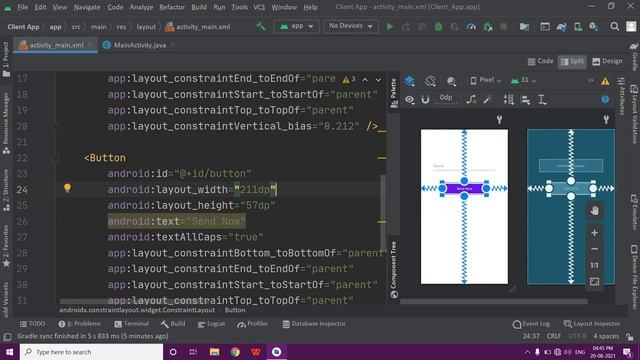Open the No Devices dropdown
This screenshot has width=640, height=360.
click(351, 26)
